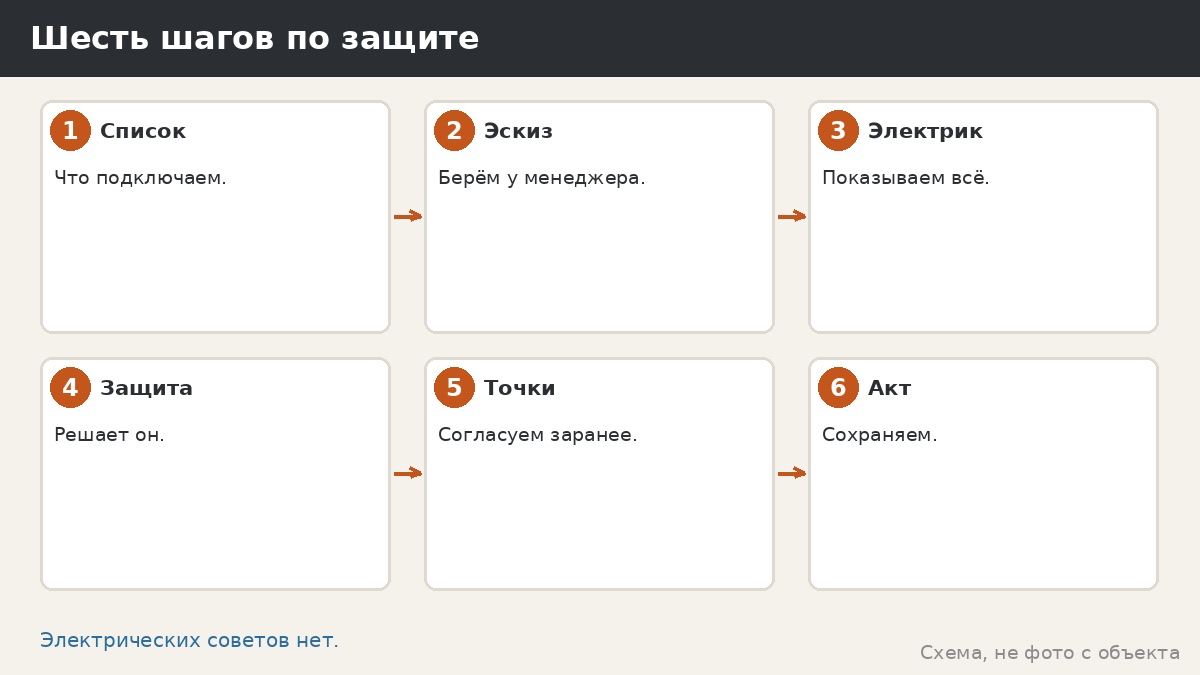Click the orange number 3 badge
Viewport: 1200px width, 675px height.
click(x=838, y=131)
